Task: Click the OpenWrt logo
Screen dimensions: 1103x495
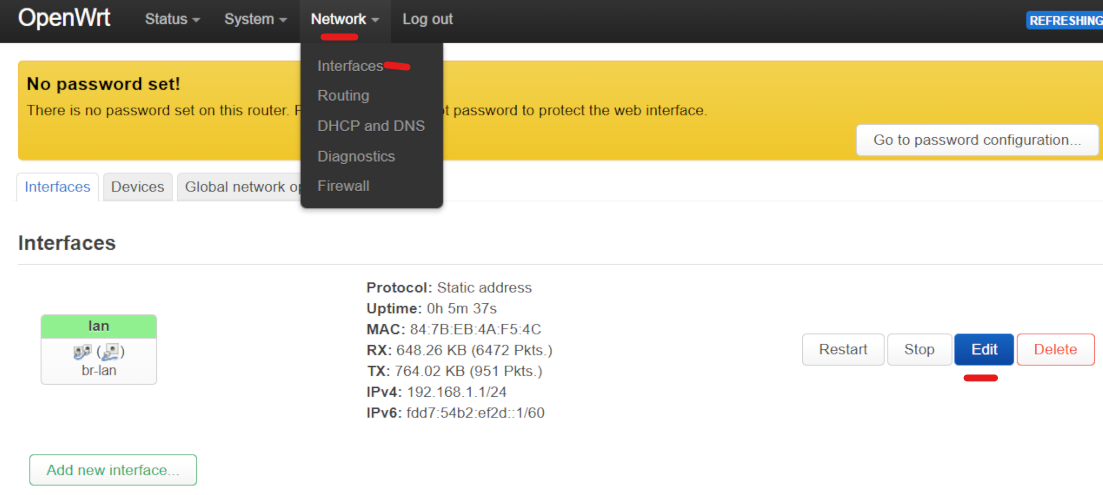Action: coord(64,19)
